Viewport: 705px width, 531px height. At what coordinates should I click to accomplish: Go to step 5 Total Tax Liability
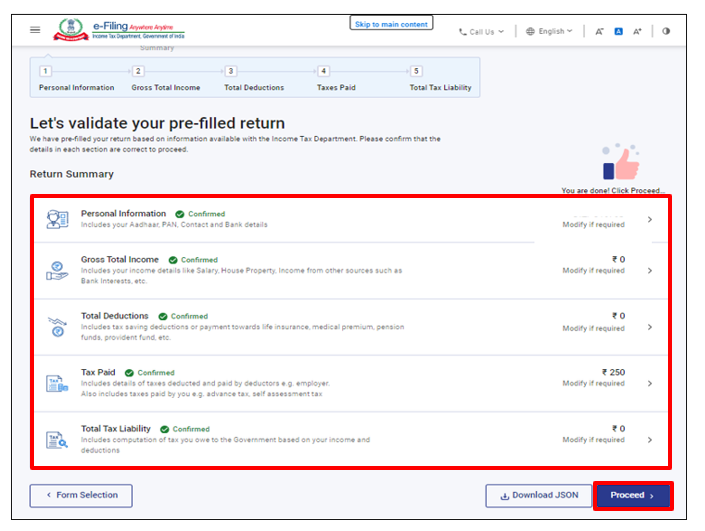[x=416, y=71]
